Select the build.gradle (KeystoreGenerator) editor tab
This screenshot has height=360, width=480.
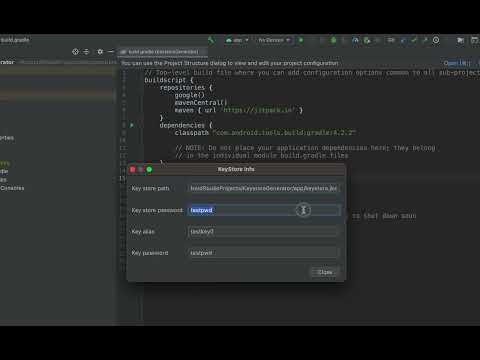pyautogui.click(x=162, y=52)
